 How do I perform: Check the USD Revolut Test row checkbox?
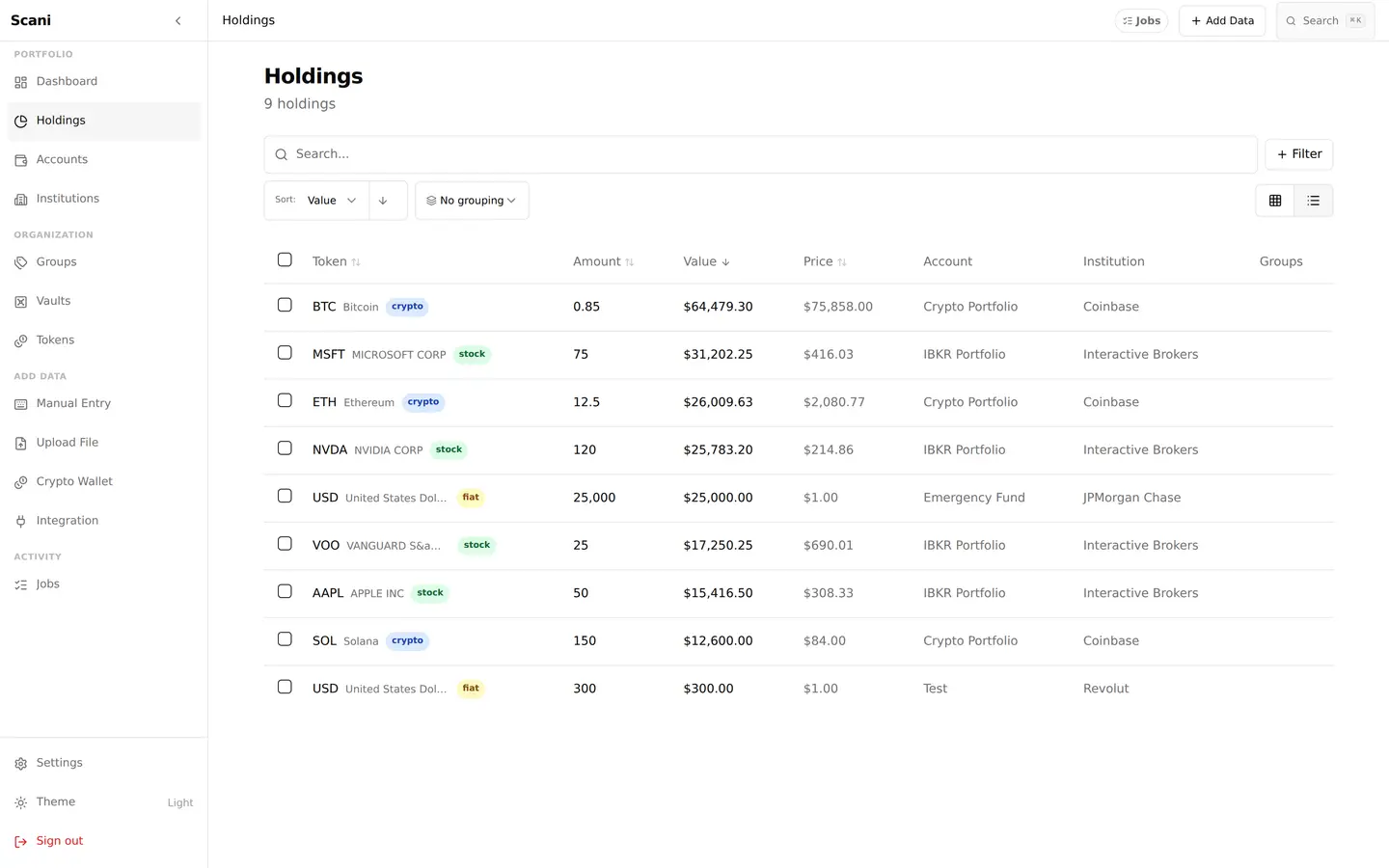tap(285, 687)
